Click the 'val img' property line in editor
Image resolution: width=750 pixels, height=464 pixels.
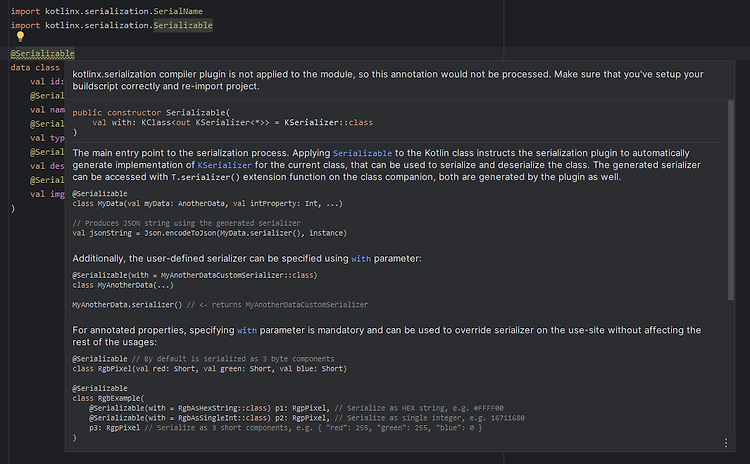(x=47, y=194)
